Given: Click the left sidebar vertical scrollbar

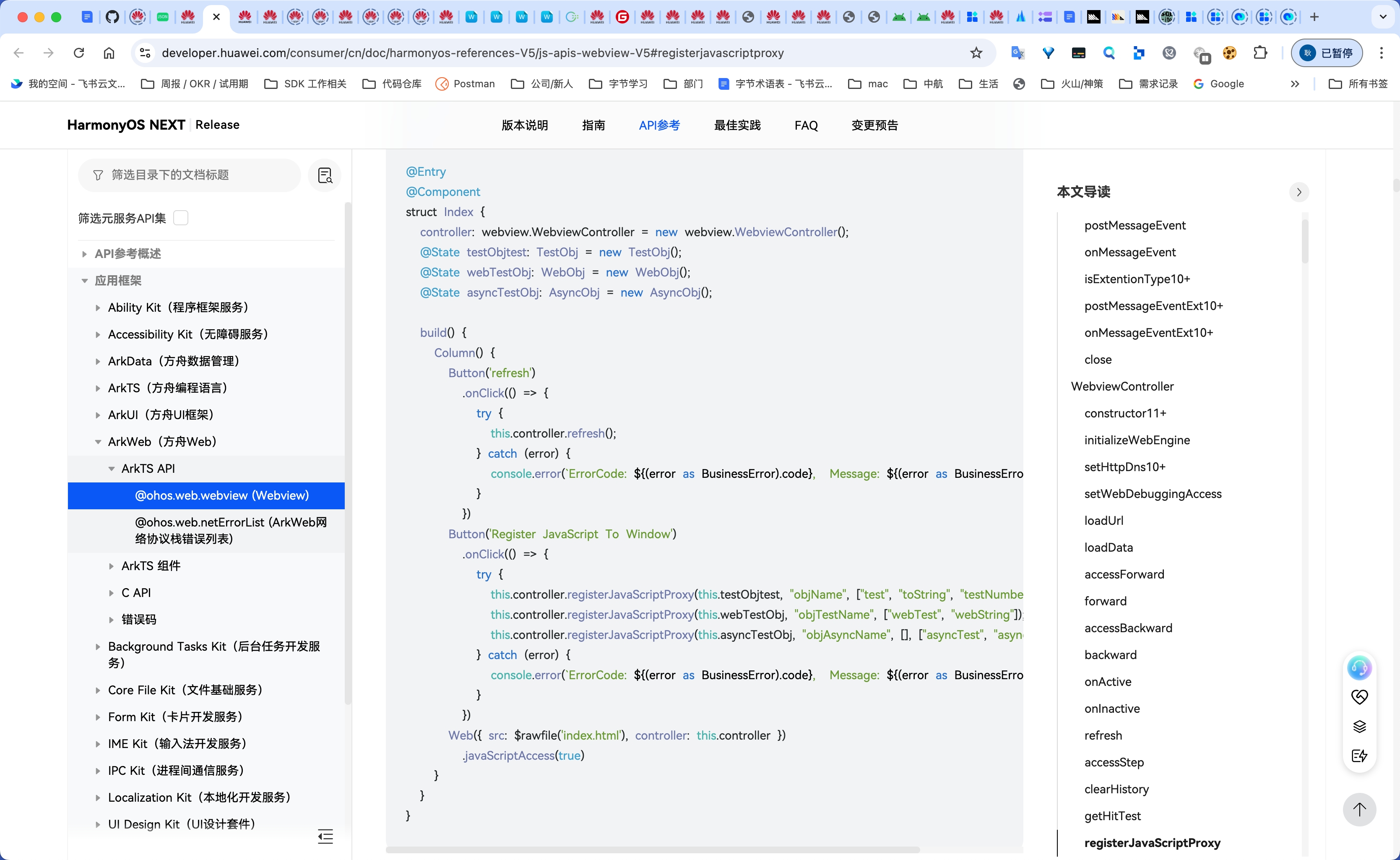Looking at the screenshot, I should (348, 453).
